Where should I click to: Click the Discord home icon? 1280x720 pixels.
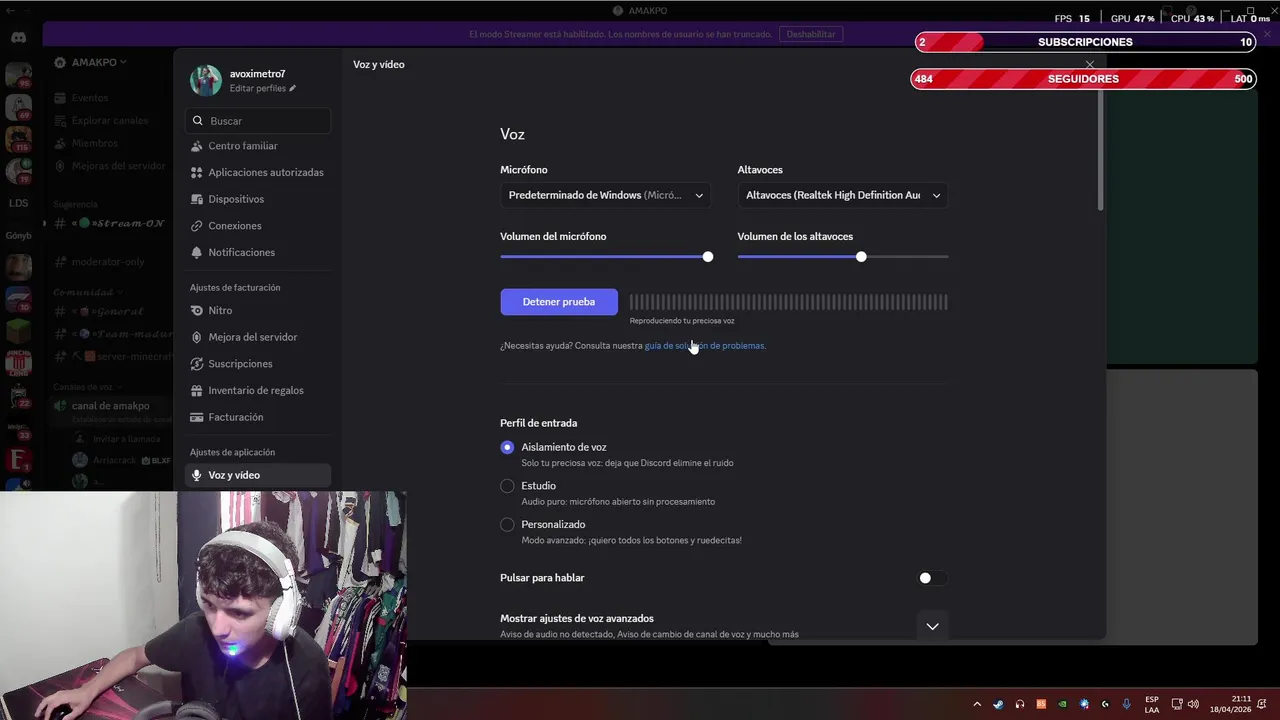(19, 37)
